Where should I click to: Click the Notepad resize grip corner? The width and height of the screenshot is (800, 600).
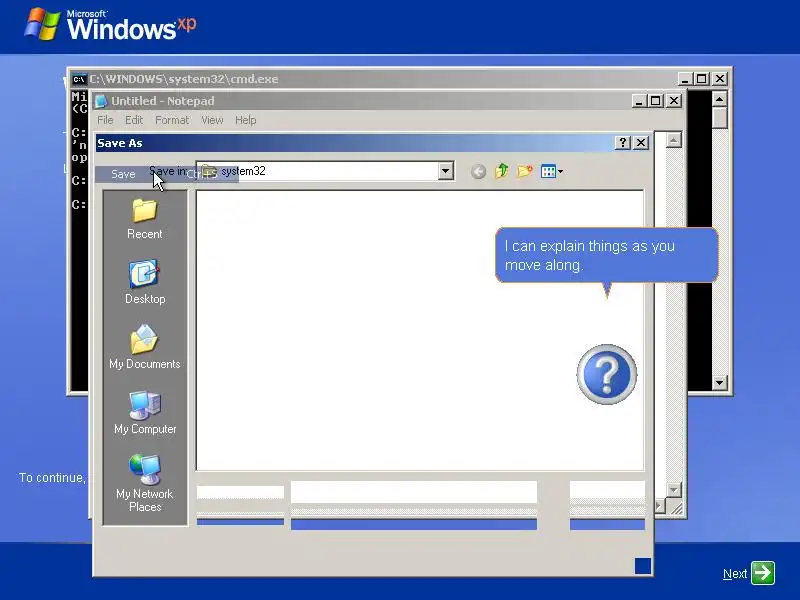(x=676, y=507)
